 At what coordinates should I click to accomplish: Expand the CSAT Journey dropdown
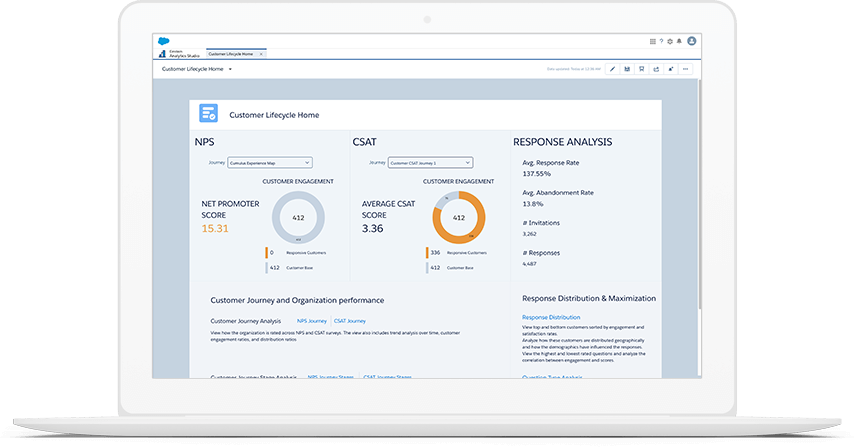pos(430,162)
